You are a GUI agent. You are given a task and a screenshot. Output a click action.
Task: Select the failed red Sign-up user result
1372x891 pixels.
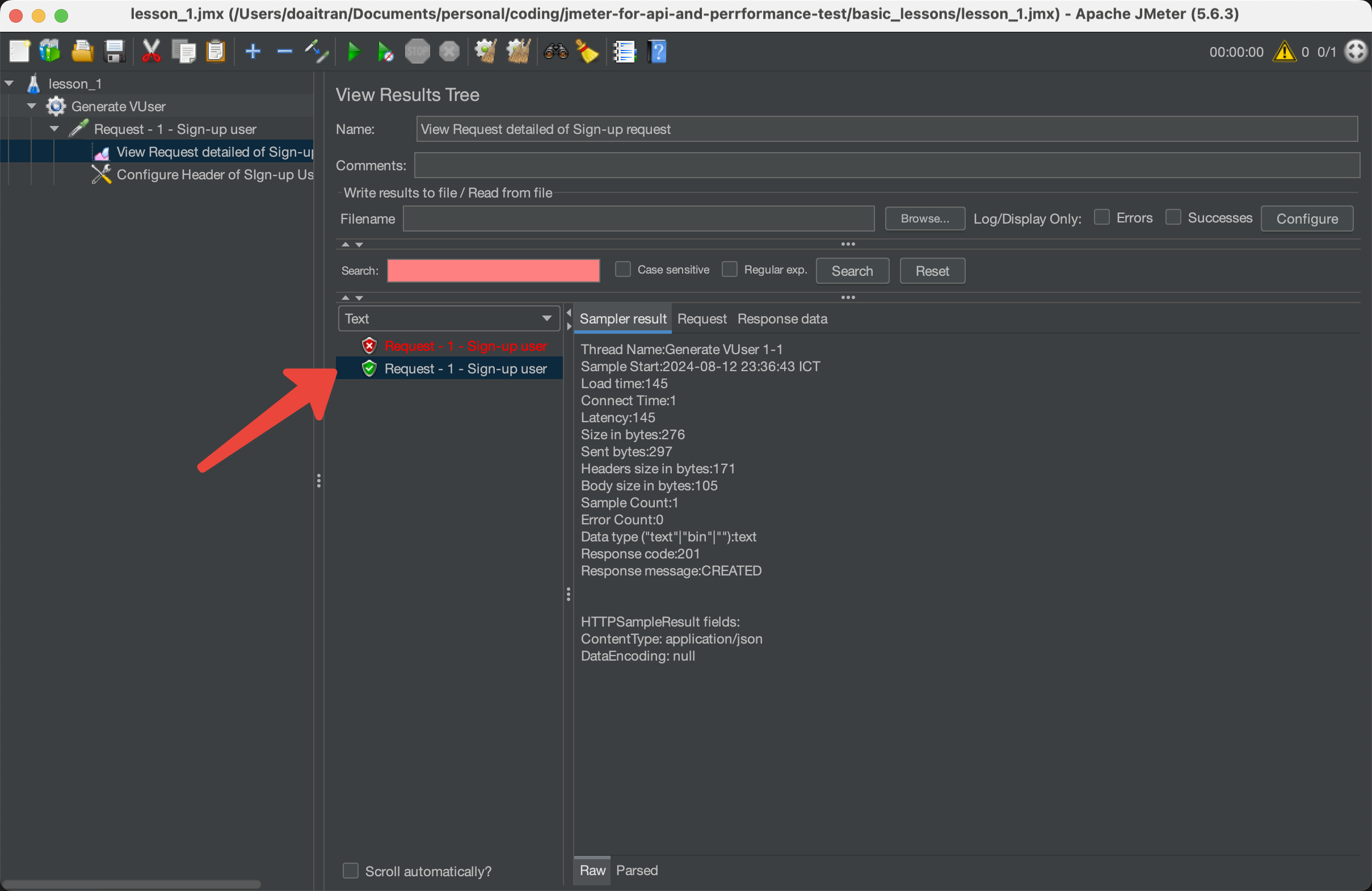coord(465,346)
